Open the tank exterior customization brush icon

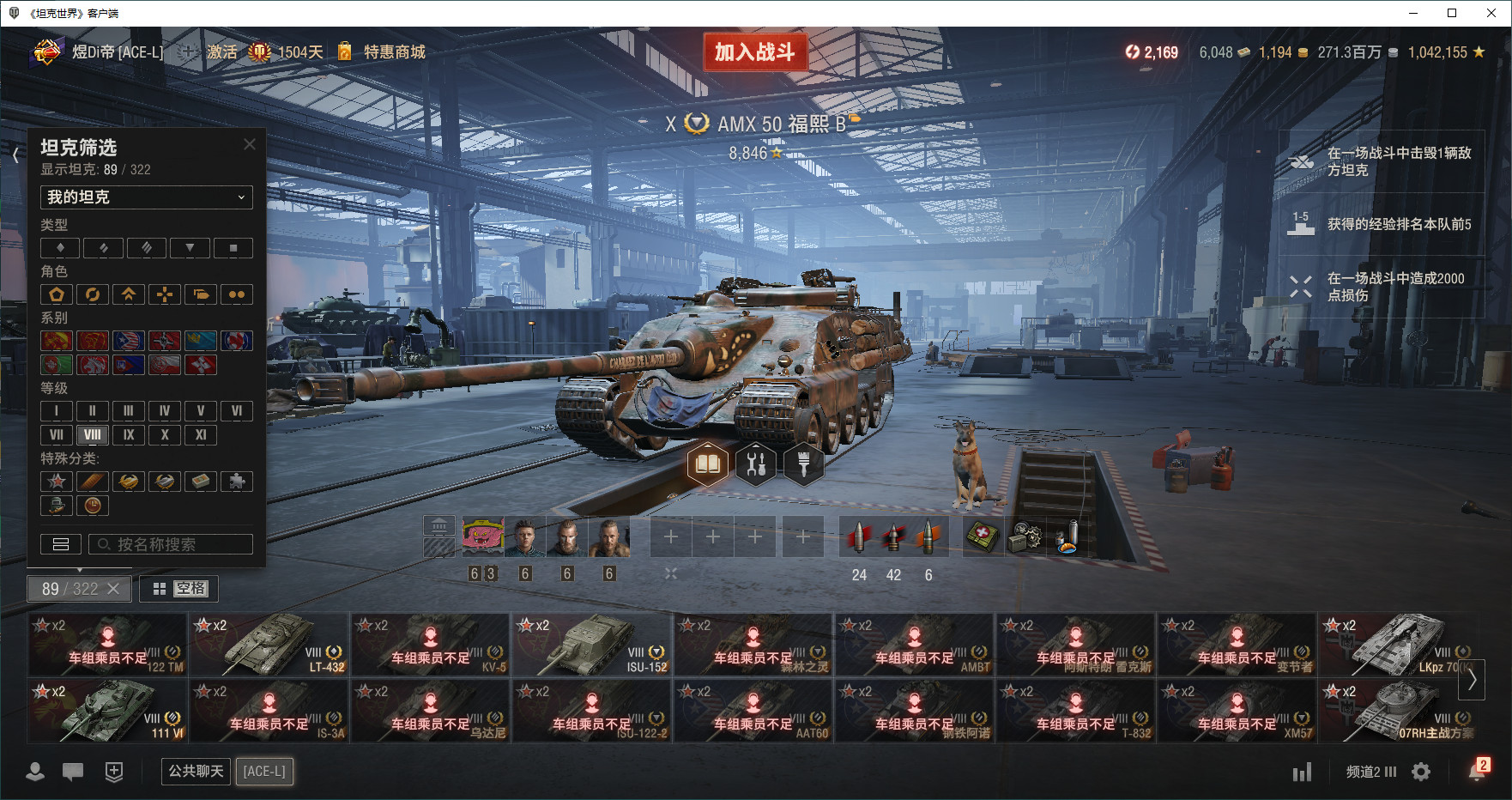pyautogui.click(x=804, y=464)
